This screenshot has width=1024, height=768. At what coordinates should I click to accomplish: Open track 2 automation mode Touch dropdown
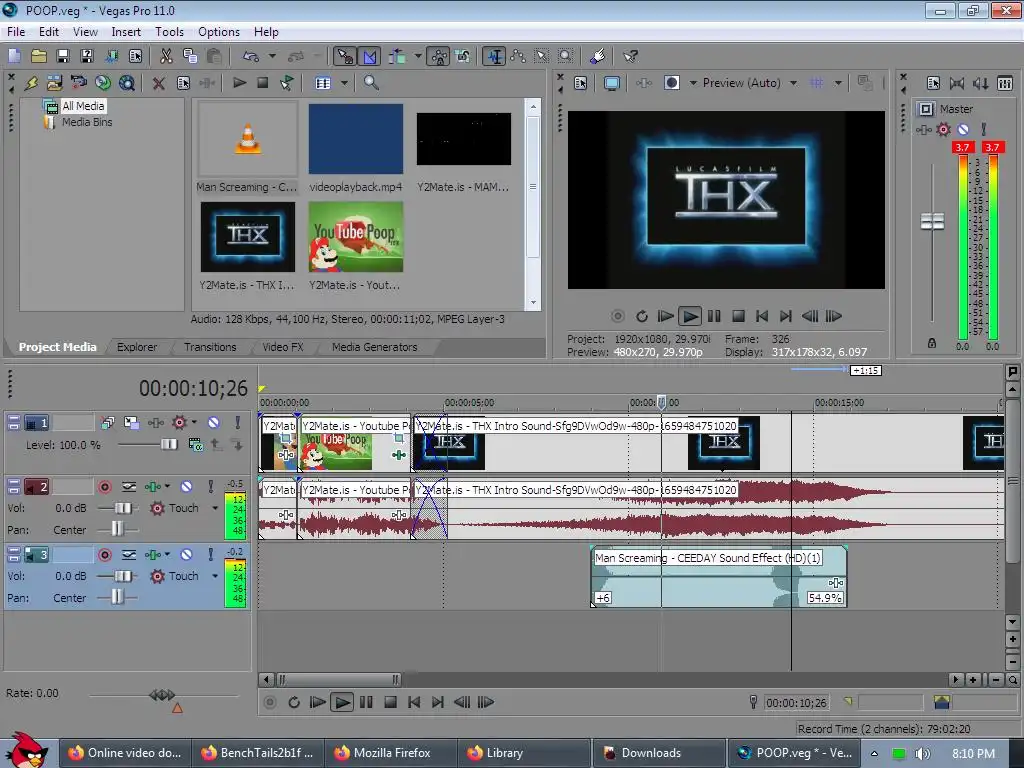[215, 508]
